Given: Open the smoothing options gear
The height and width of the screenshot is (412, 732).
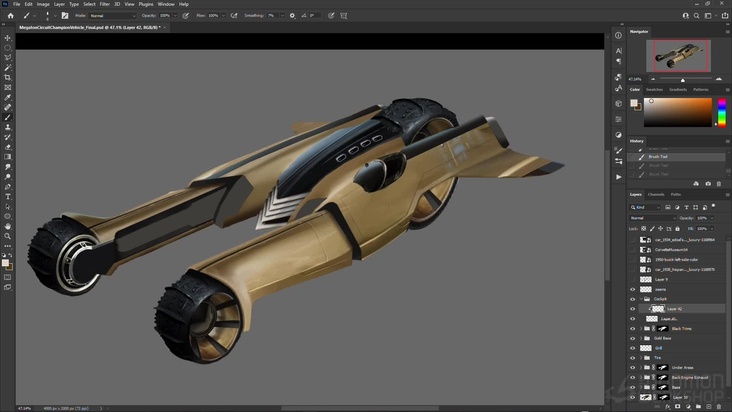Looking at the screenshot, I should pyautogui.click(x=292, y=15).
